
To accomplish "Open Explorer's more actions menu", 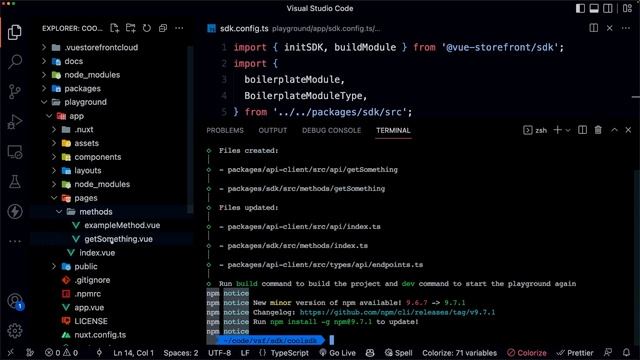I will click(179, 28).
